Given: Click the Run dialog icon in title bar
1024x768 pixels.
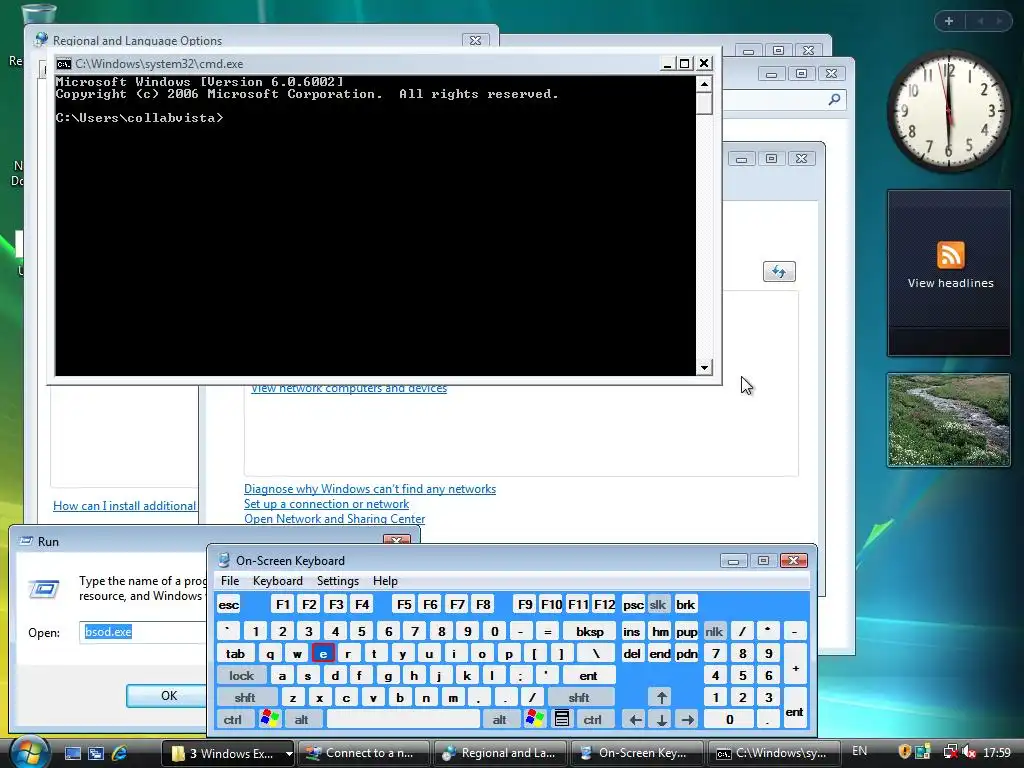Looking at the screenshot, I should pos(26,541).
